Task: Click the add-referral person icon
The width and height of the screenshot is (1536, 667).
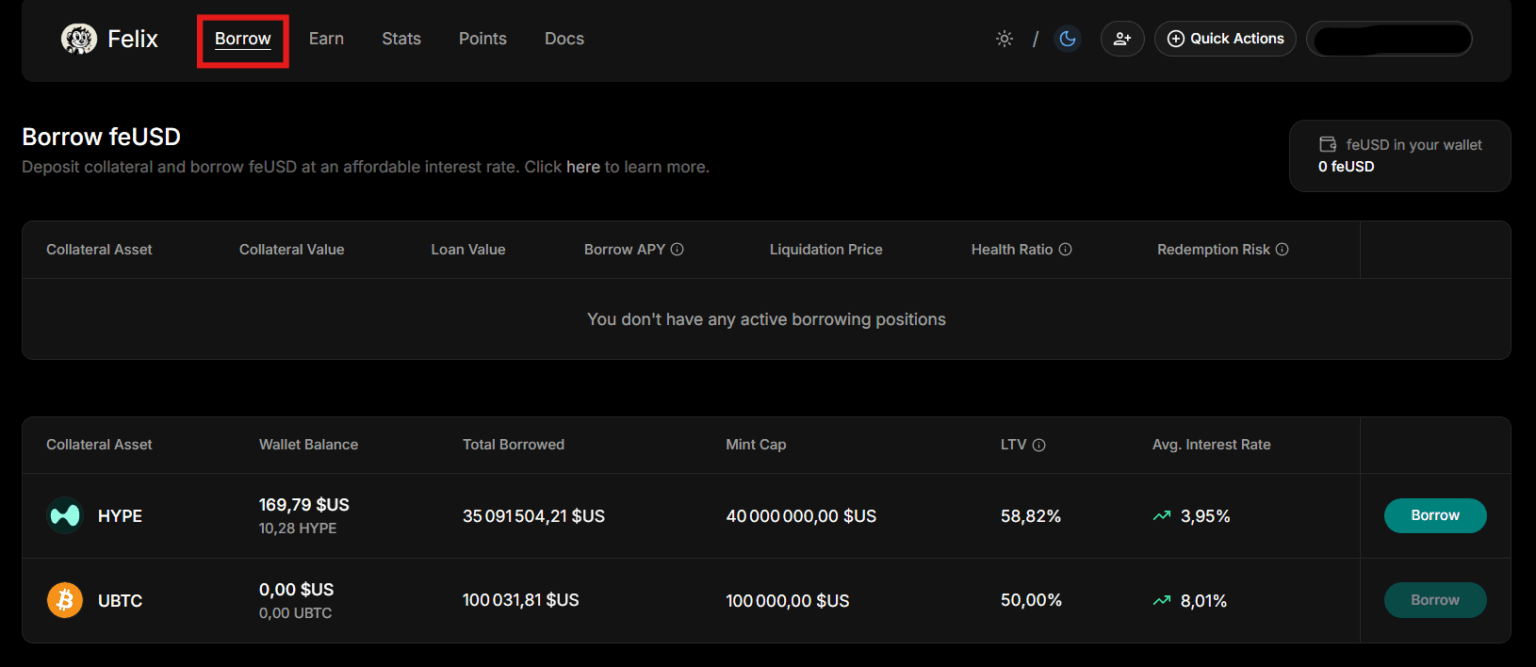Action: pos(1122,38)
